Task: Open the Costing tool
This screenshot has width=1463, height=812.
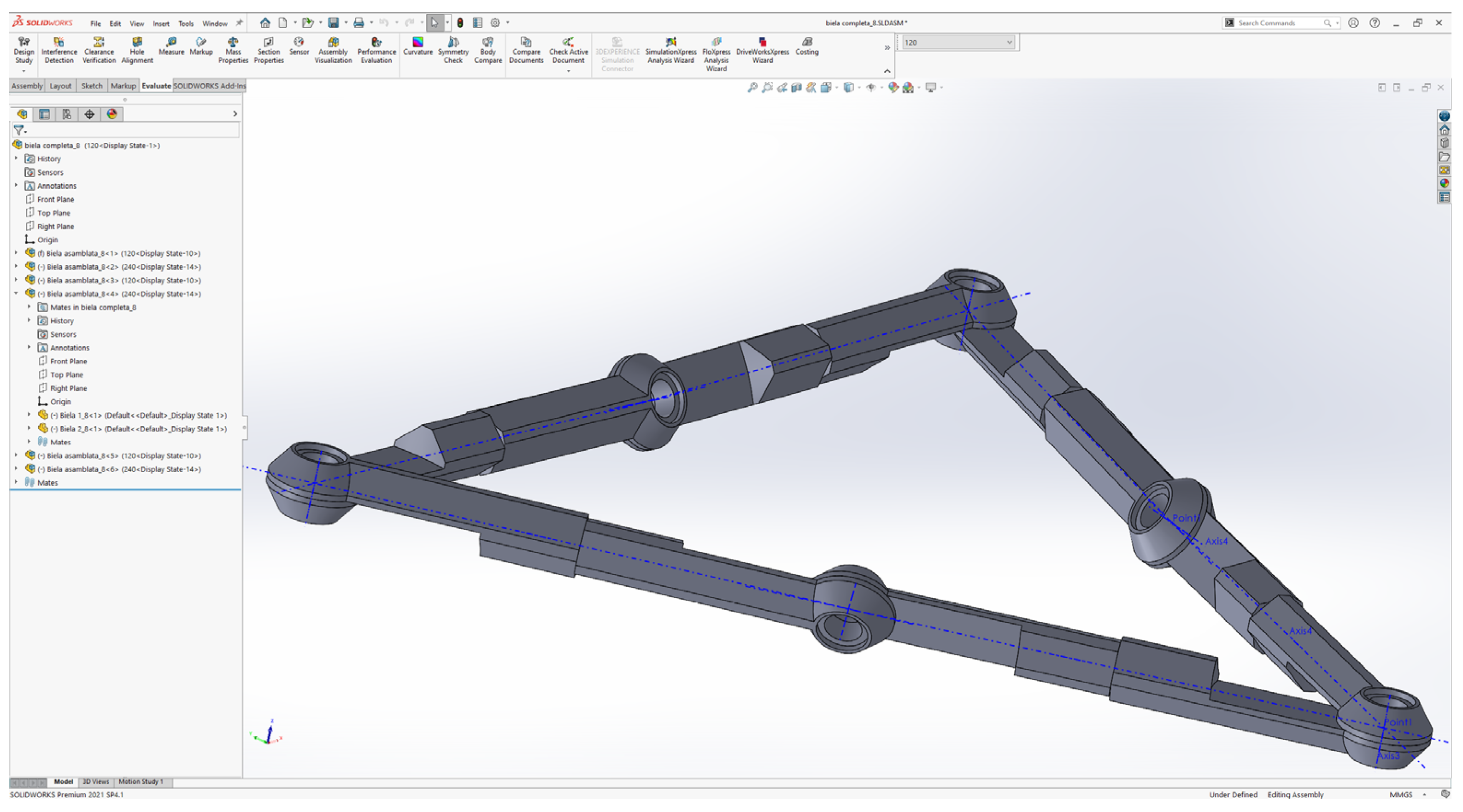Action: (x=806, y=46)
